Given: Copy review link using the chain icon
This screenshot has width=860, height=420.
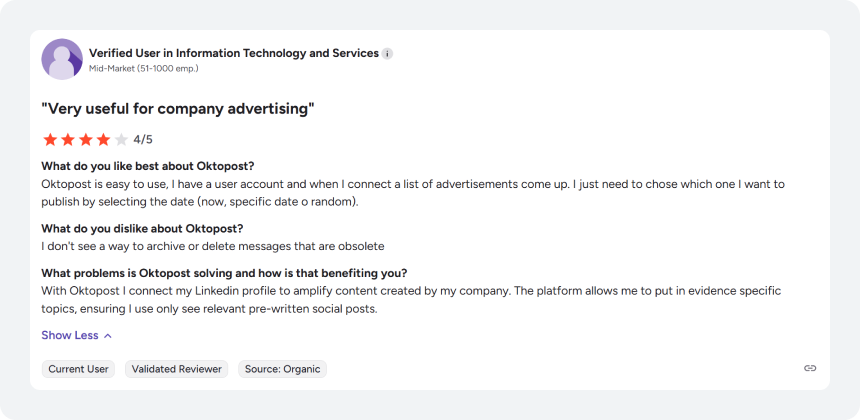Looking at the screenshot, I should pos(810,368).
